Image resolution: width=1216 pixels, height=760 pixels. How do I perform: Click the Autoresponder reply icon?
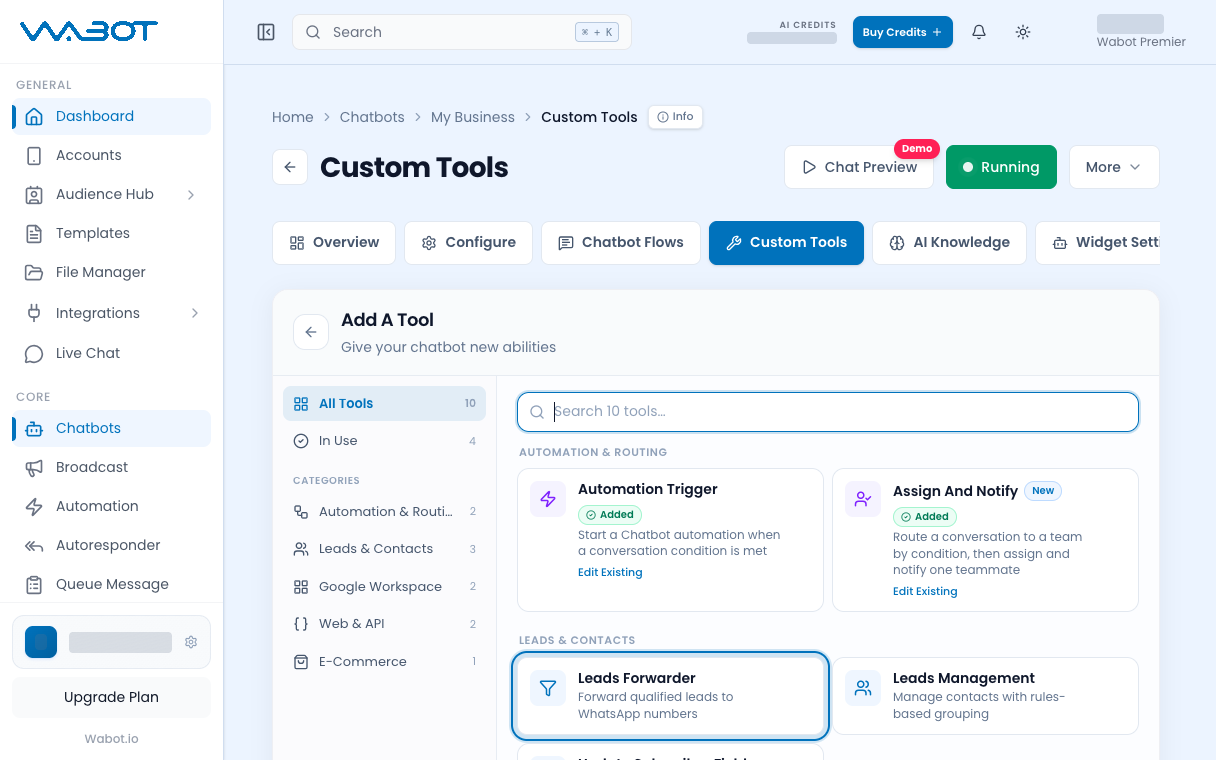pos(34,545)
